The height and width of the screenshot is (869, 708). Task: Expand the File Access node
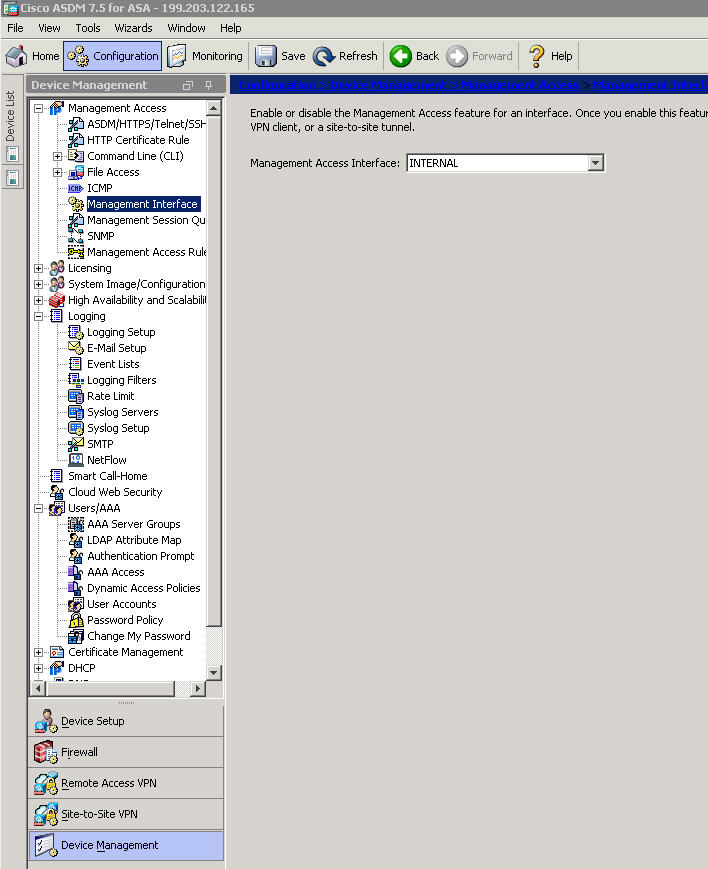click(57, 173)
